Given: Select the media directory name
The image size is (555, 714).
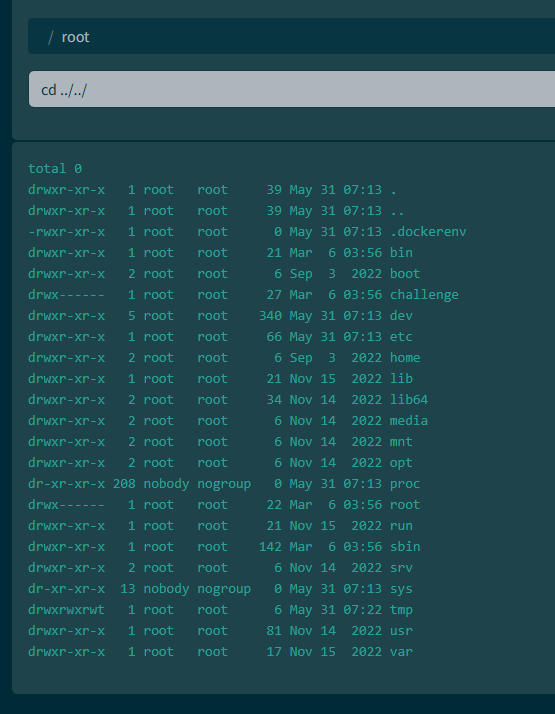Looking at the screenshot, I should pyautogui.click(x=409, y=421).
